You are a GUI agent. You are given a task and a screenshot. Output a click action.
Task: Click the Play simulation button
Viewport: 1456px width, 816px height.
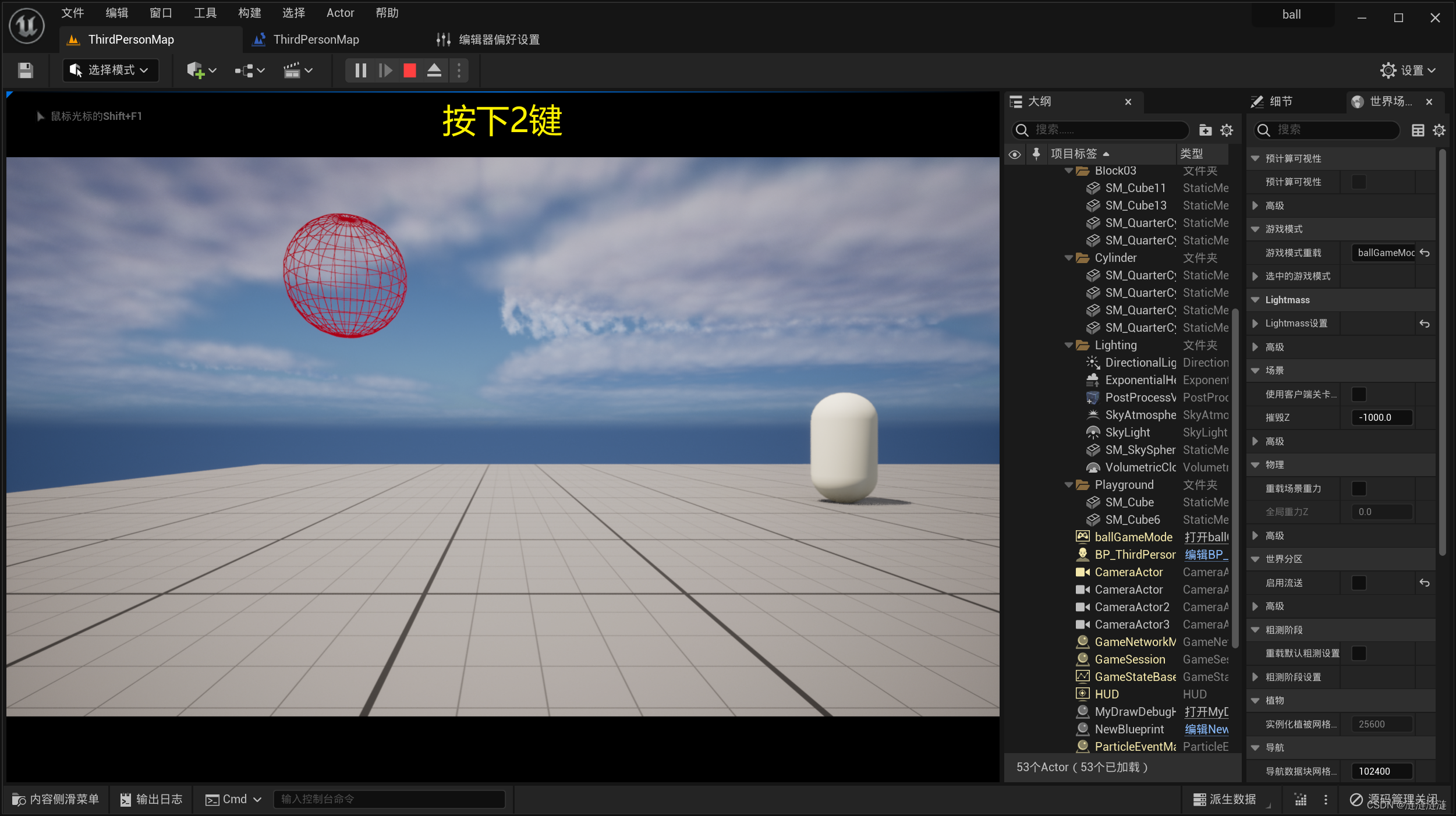(385, 70)
